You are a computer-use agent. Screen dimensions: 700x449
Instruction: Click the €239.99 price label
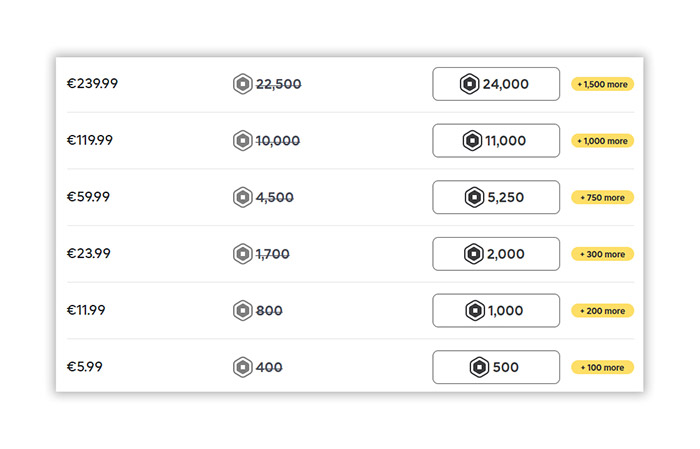pos(92,84)
